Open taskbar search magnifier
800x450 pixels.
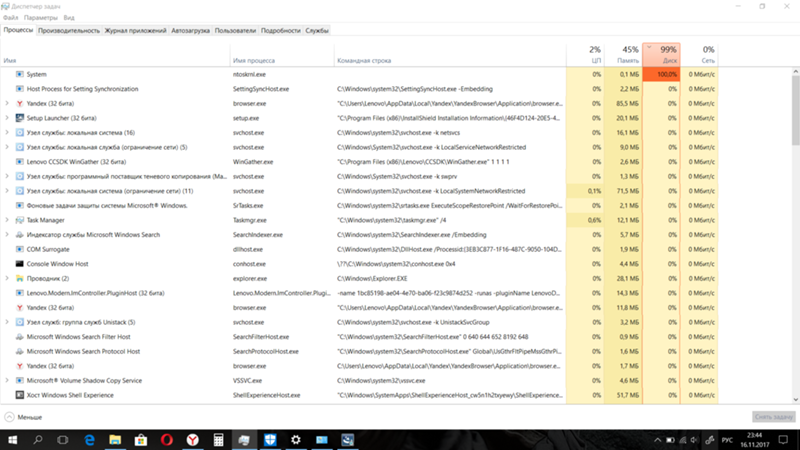(x=38, y=440)
